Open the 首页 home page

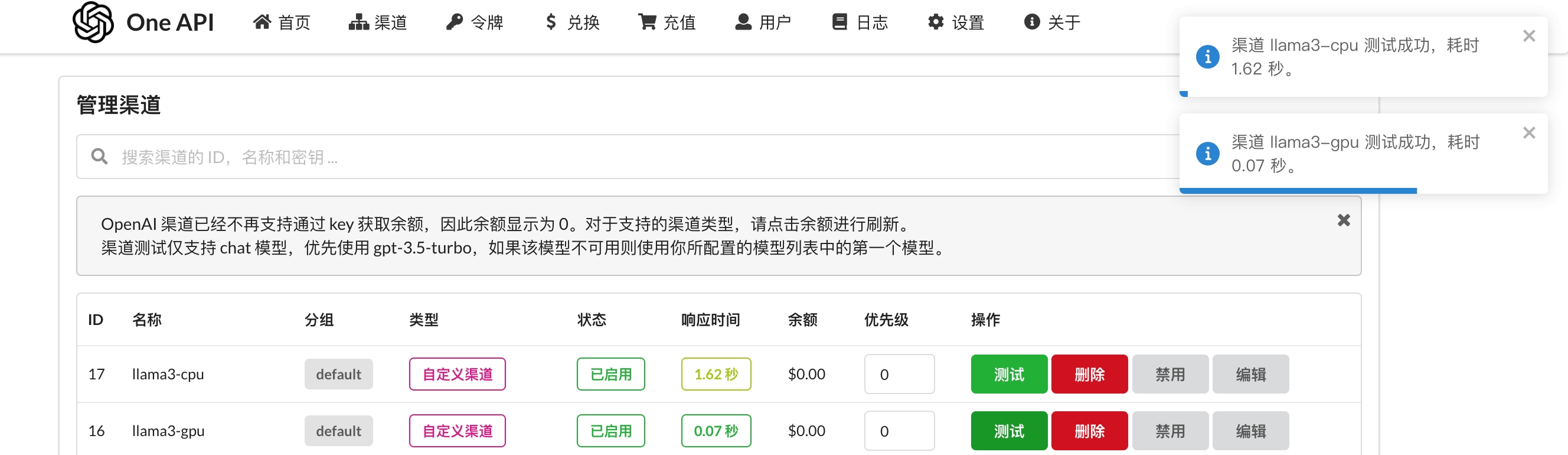(282, 22)
